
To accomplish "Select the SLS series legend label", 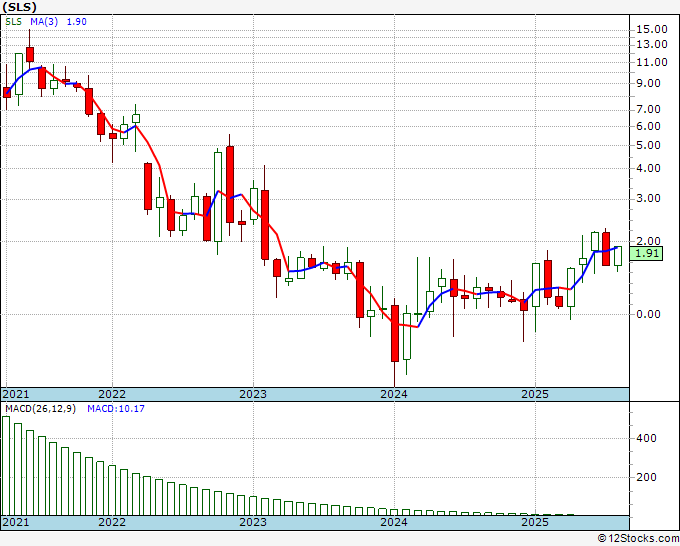I will click(13, 22).
